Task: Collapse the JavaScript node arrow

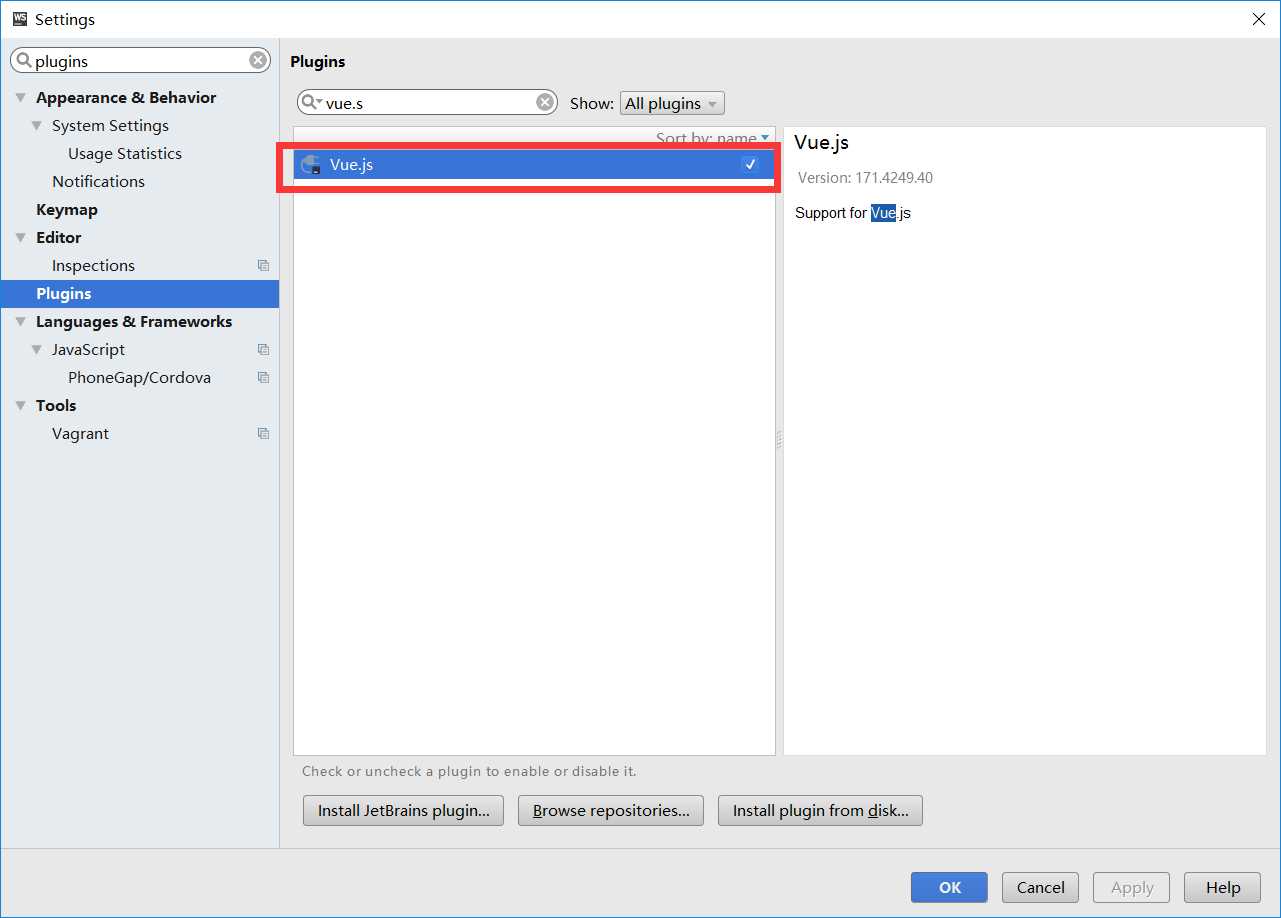Action: point(37,350)
